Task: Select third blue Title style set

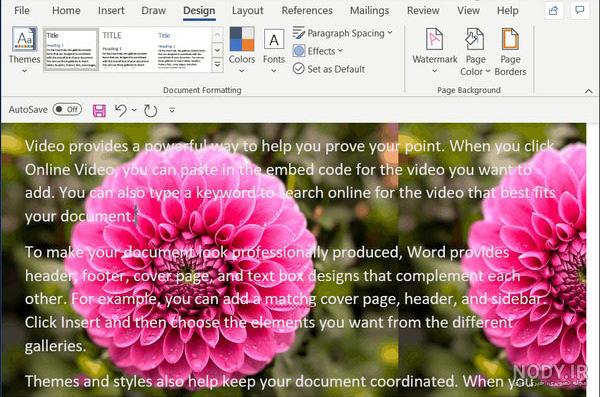Action: (x=183, y=50)
